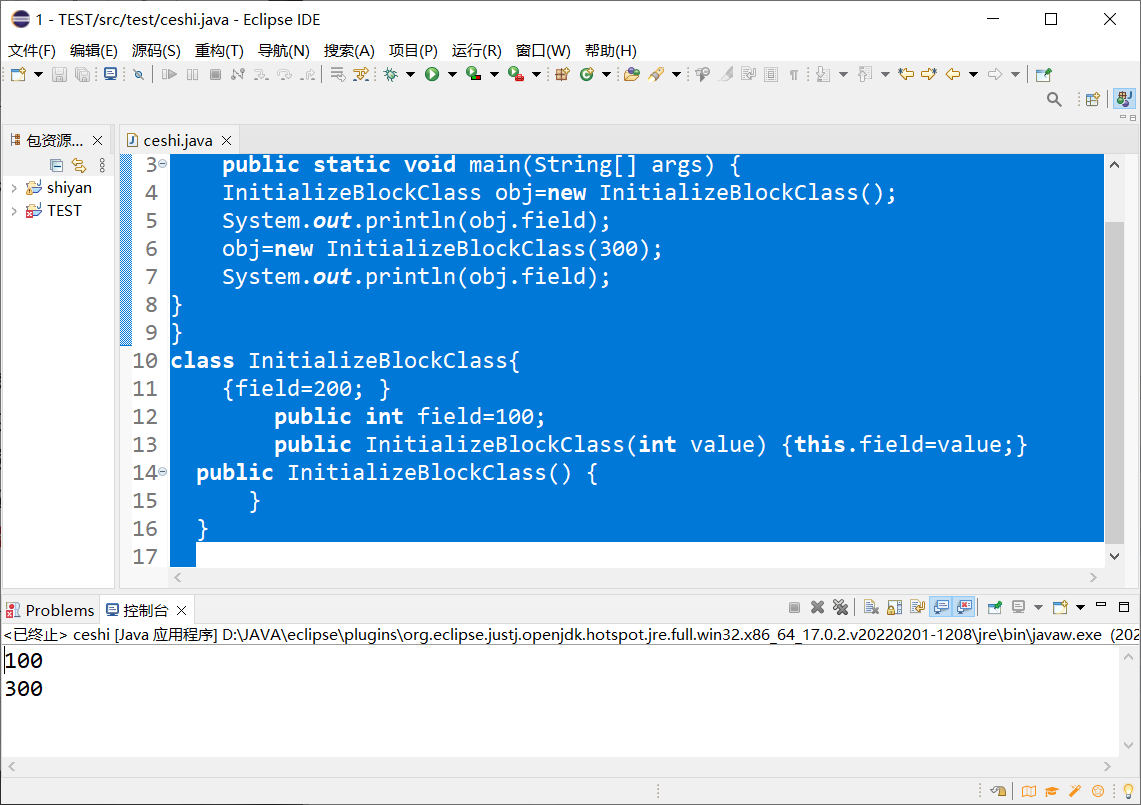This screenshot has width=1141, height=805.
Task: Toggle Scroll Lock in console
Action: 894,607
